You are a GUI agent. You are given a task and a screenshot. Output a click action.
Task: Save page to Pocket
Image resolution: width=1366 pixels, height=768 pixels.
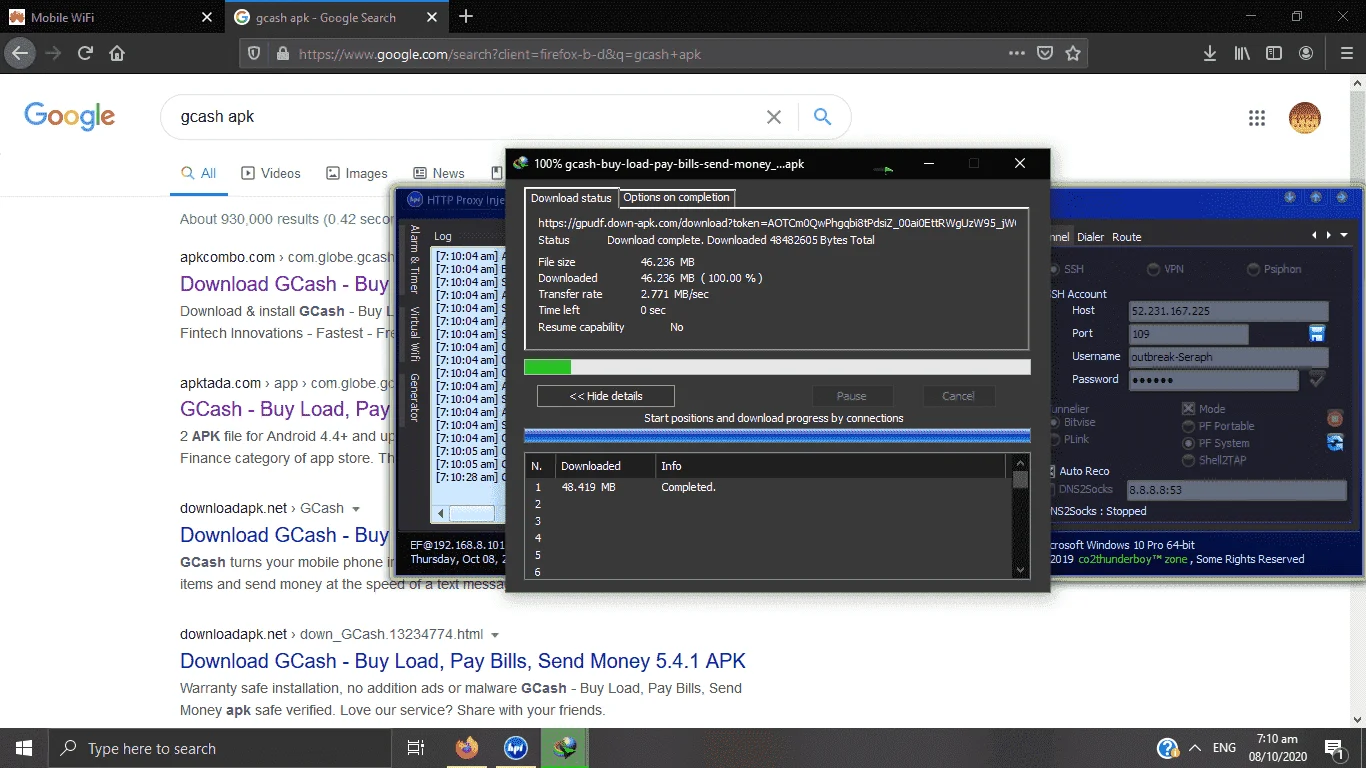(1045, 54)
